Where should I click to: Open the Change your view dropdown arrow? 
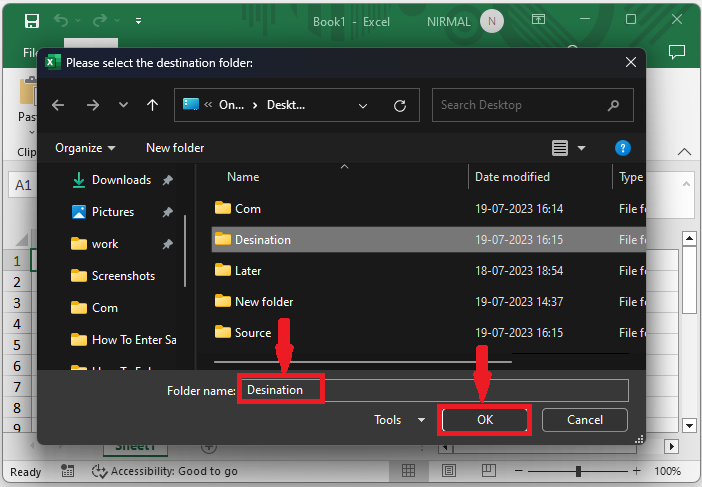(582, 148)
